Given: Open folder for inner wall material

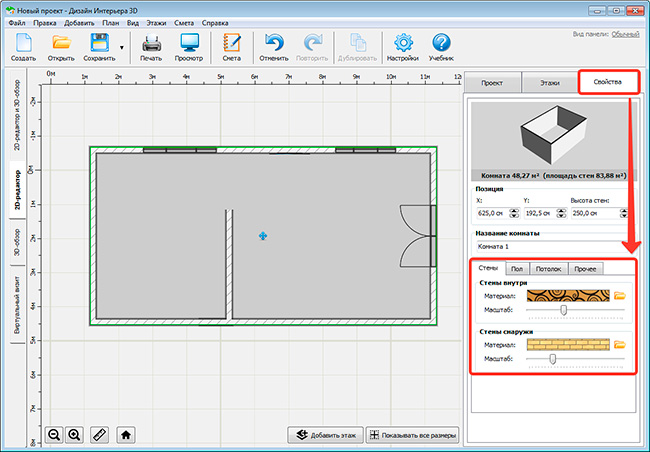Looking at the screenshot, I should pyautogui.click(x=620, y=296).
